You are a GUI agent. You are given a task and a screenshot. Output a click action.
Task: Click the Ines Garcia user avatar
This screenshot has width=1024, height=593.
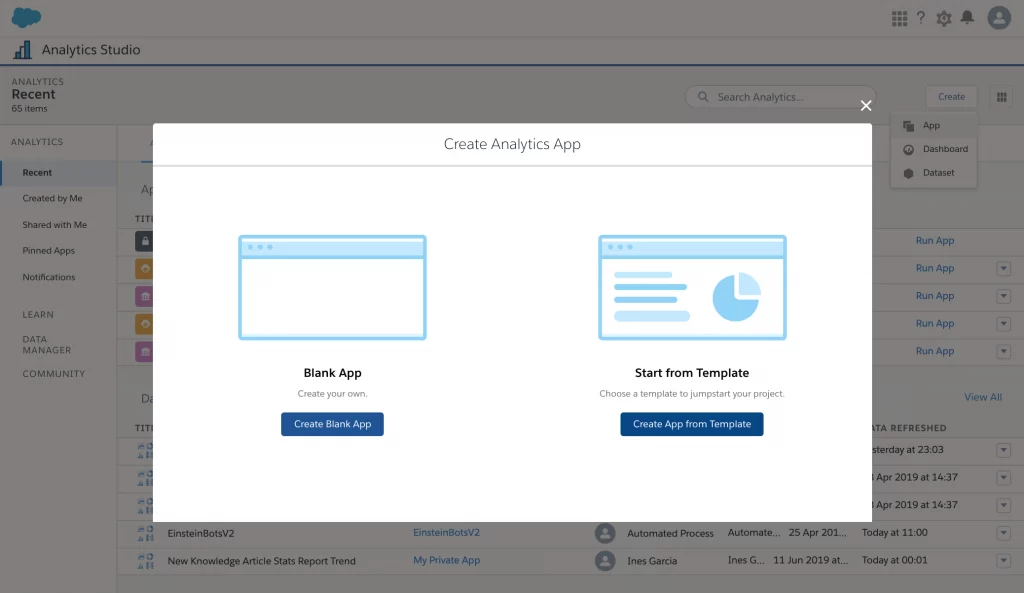point(605,560)
